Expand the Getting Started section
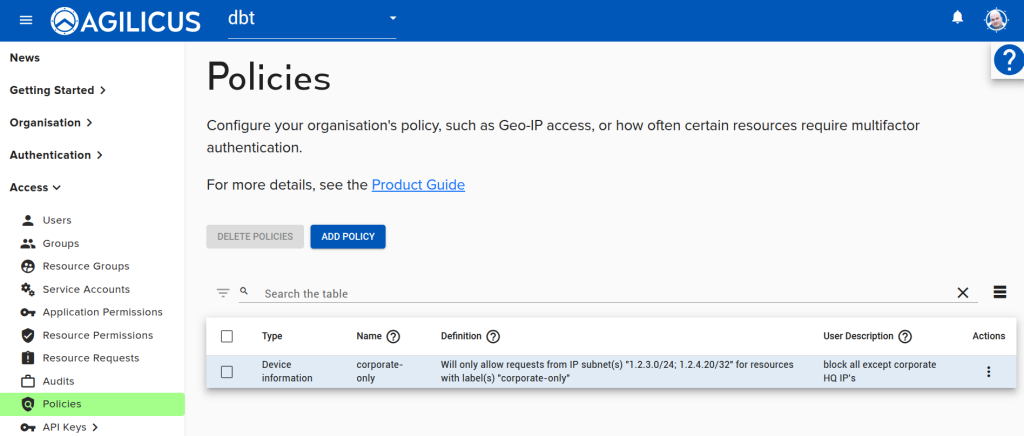The width and height of the screenshot is (1024, 436). pos(57,90)
